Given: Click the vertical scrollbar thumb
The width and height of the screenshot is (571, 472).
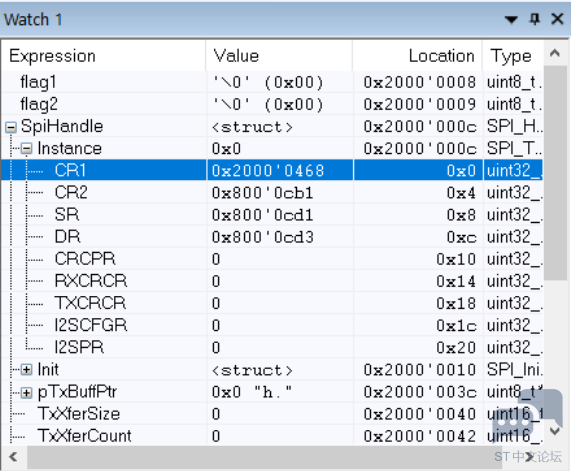Looking at the screenshot, I should tap(555, 173).
